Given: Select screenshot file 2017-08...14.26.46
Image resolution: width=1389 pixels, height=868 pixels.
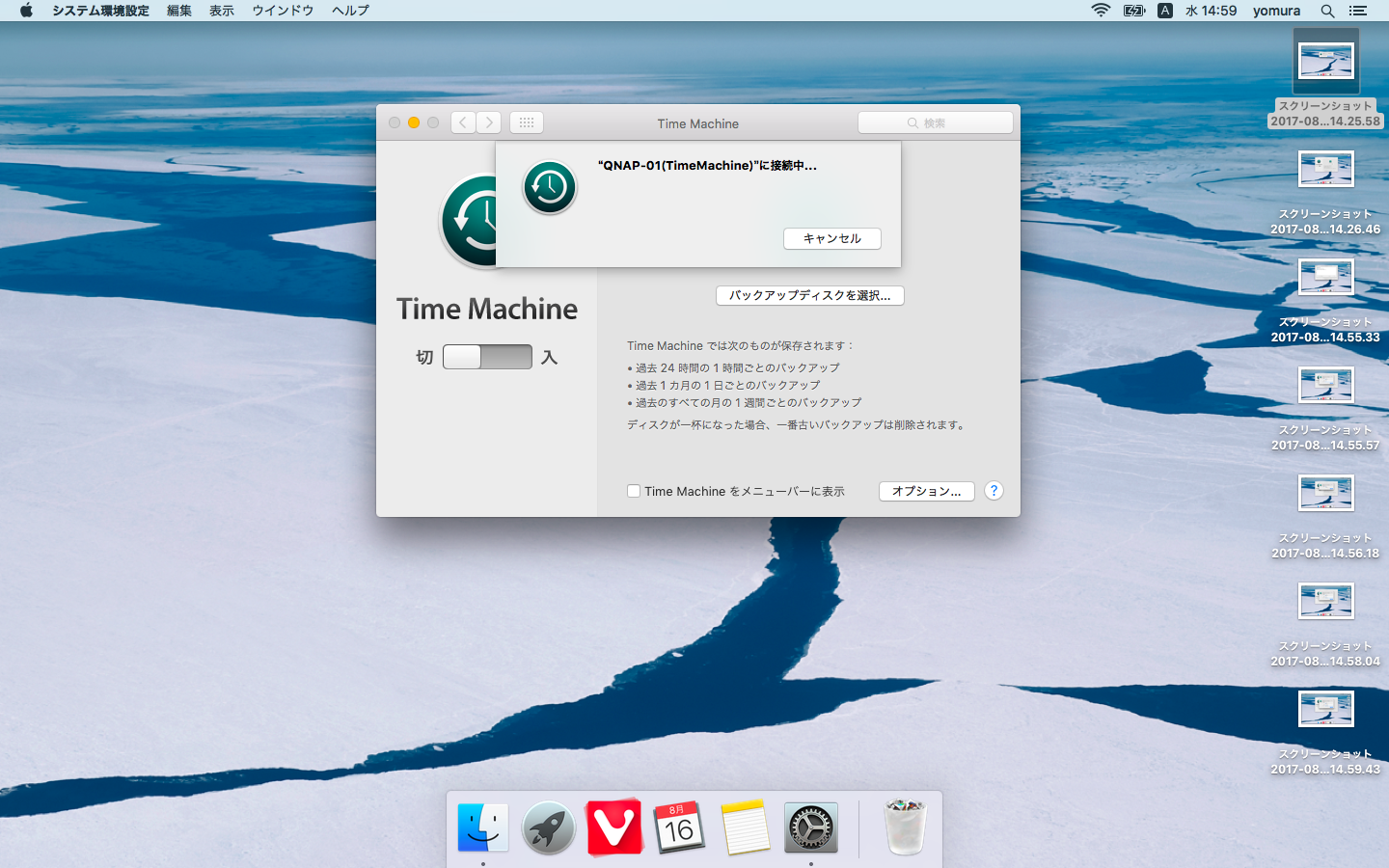Looking at the screenshot, I should 1325,191.
